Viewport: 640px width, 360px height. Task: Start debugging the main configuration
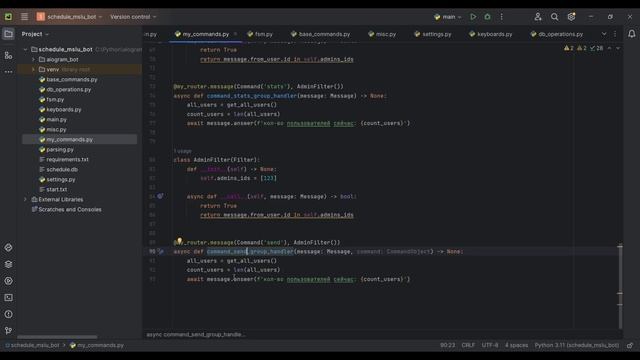pyautogui.click(x=487, y=17)
